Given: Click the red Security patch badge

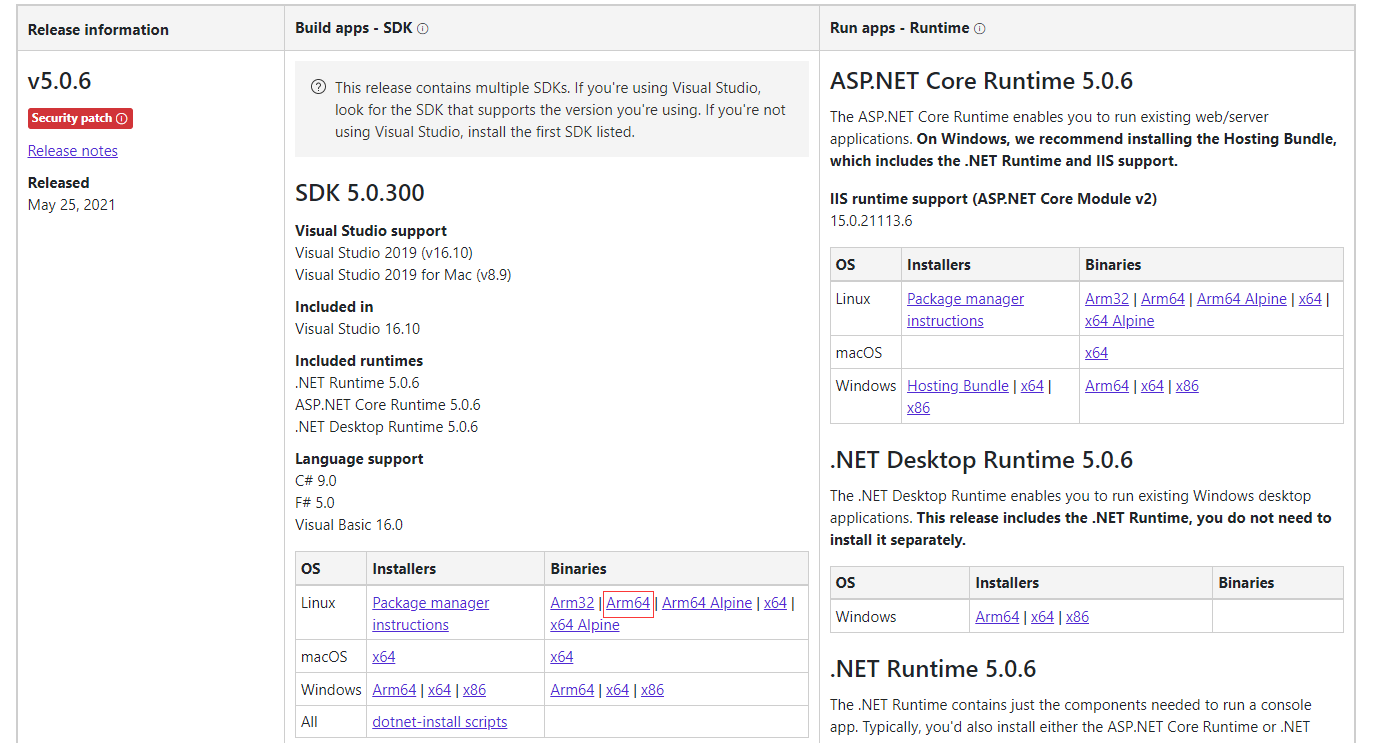Looking at the screenshot, I should point(80,118).
